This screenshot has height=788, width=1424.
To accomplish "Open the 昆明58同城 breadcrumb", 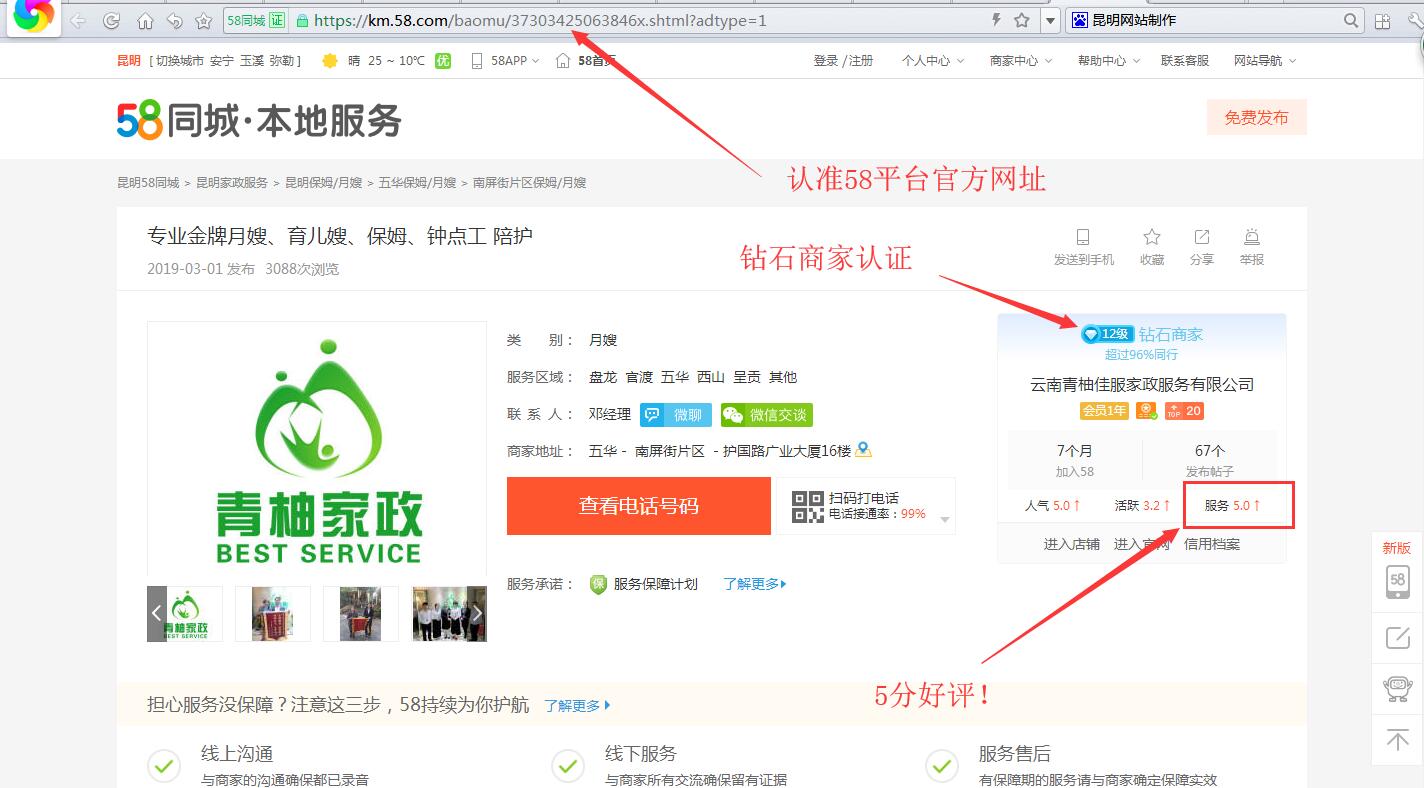I will point(148,183).
